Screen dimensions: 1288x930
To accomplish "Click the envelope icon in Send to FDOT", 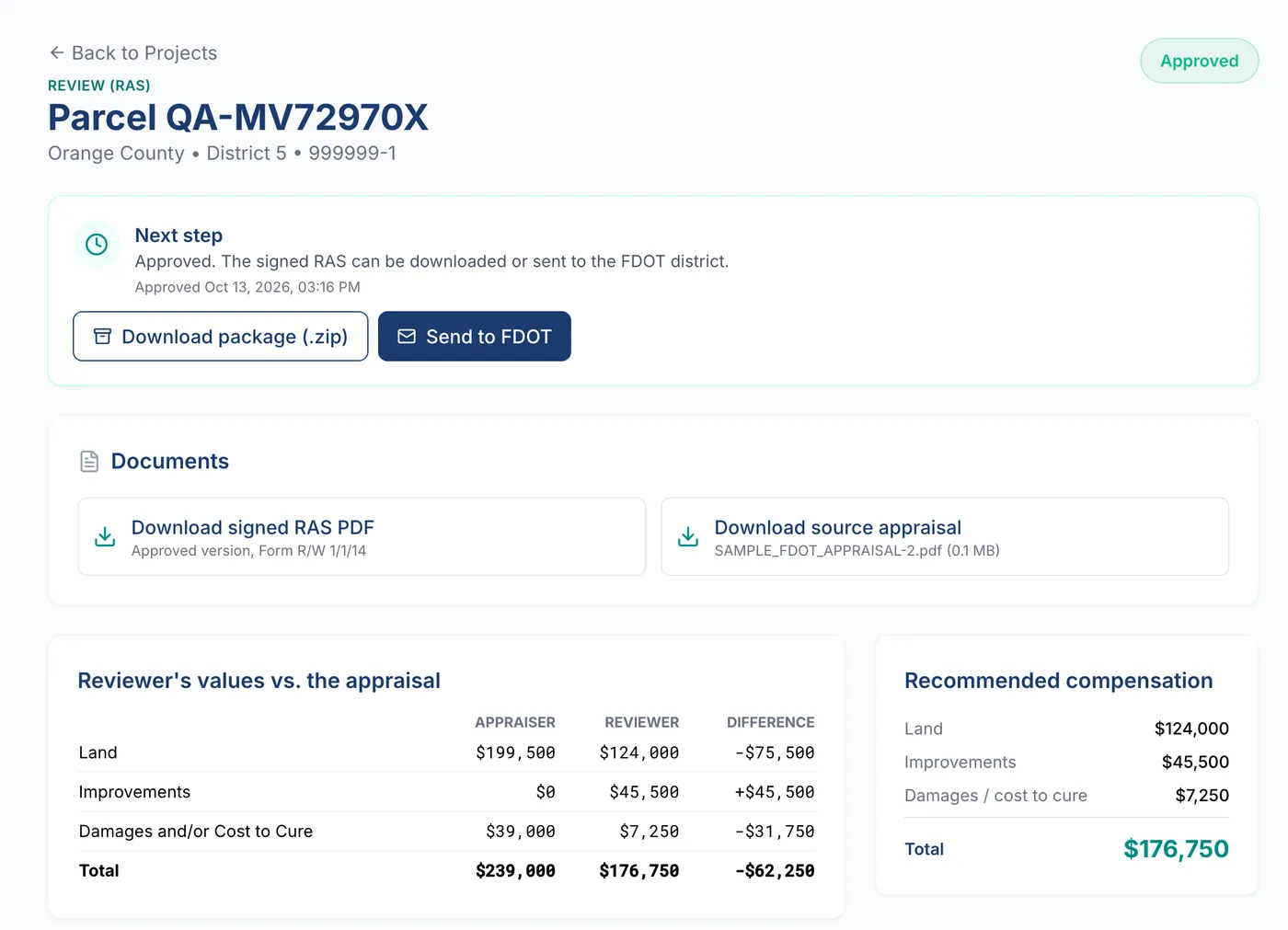I will click(x=407, y=337).
